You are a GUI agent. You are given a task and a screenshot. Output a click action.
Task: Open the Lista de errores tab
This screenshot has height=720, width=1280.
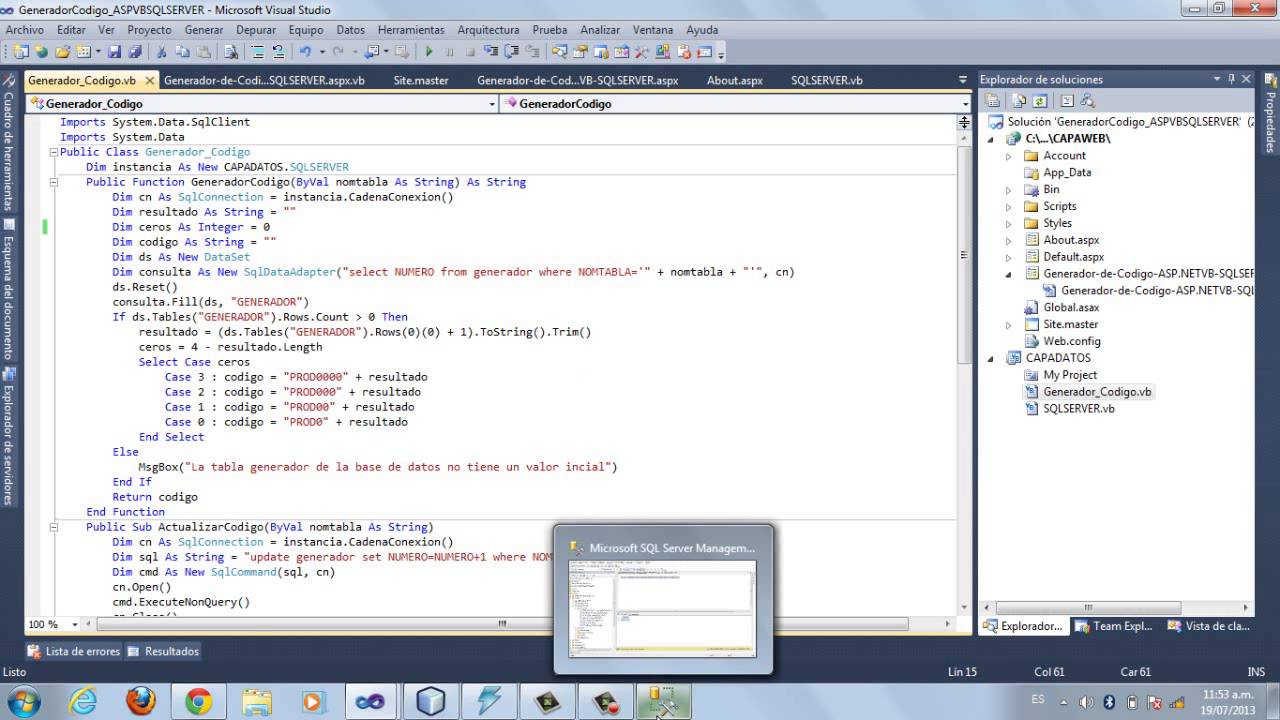[73, 651]
